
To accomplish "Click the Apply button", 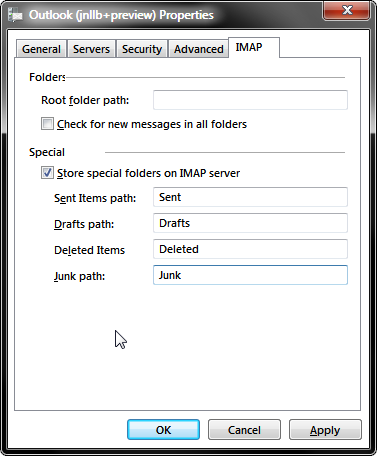I will click(325, 430).
